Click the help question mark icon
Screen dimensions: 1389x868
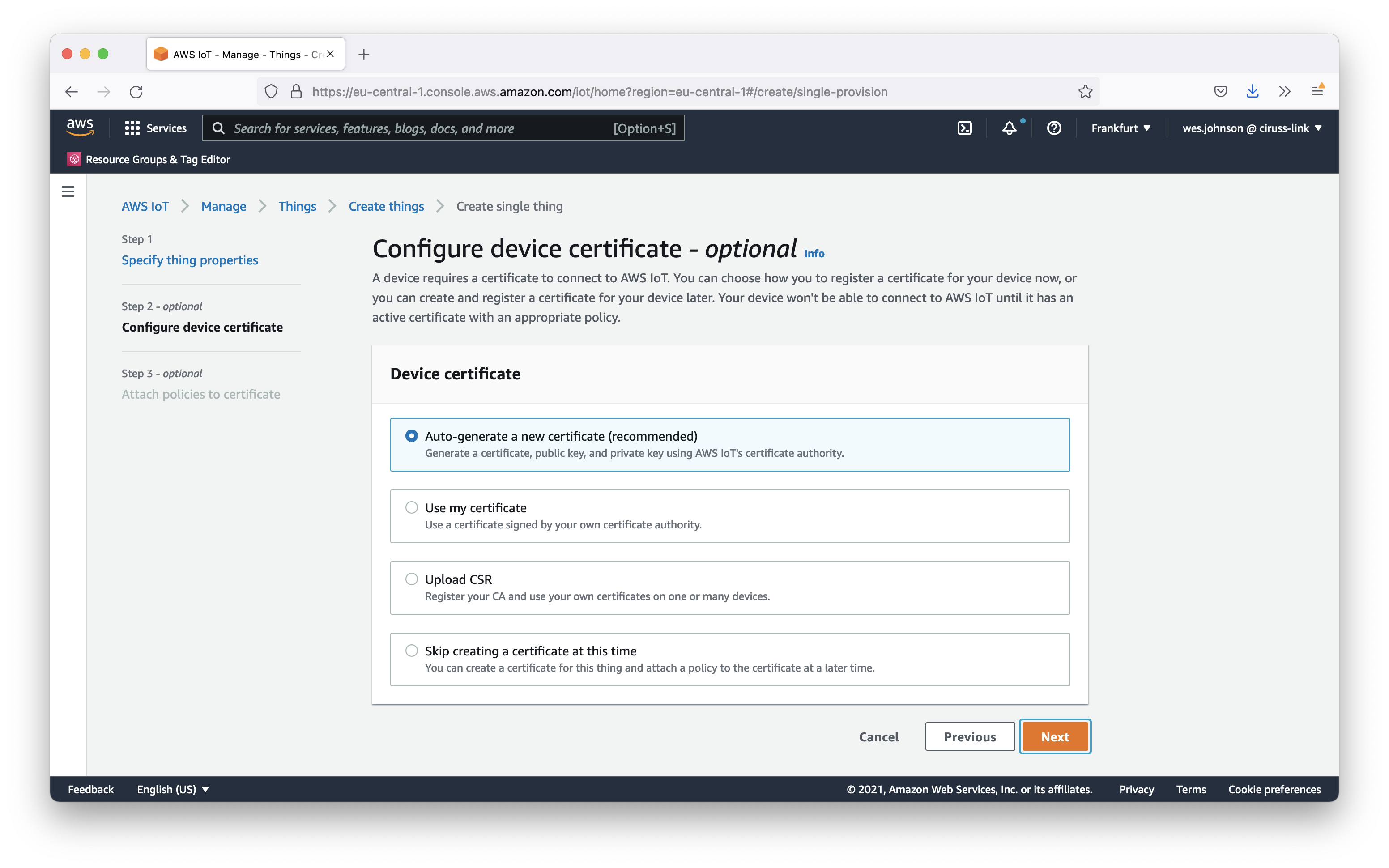coord(1054,128)
